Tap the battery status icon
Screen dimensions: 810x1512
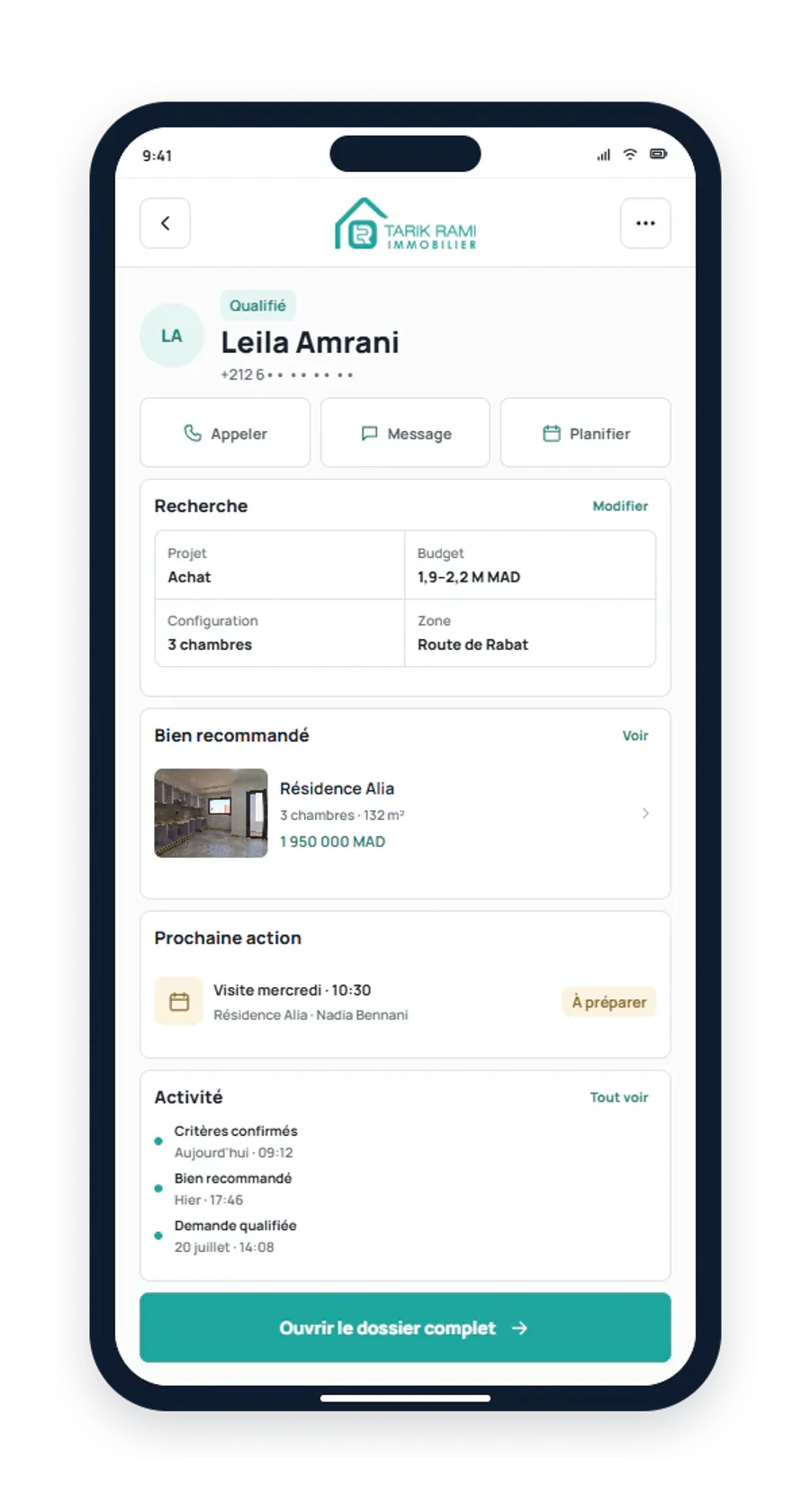click(659, 155)
